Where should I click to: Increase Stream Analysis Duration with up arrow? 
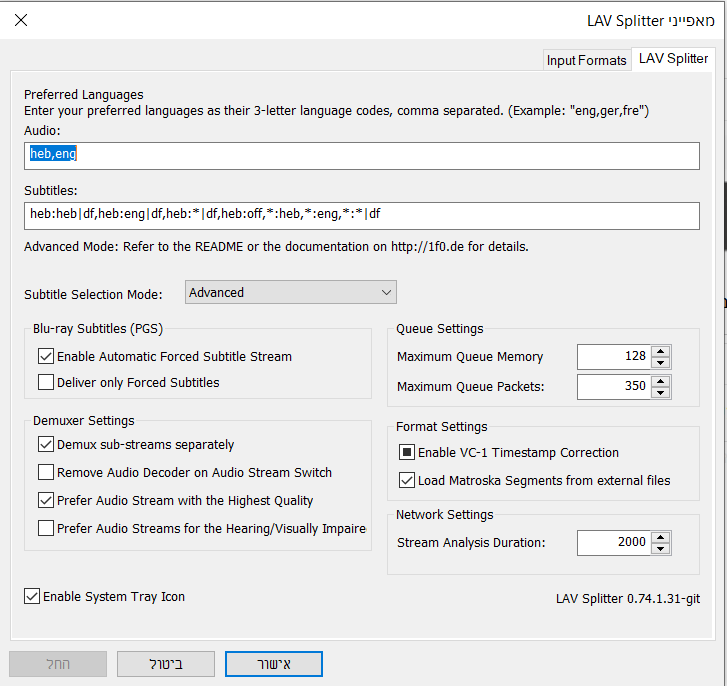click(x=661, y=537)
